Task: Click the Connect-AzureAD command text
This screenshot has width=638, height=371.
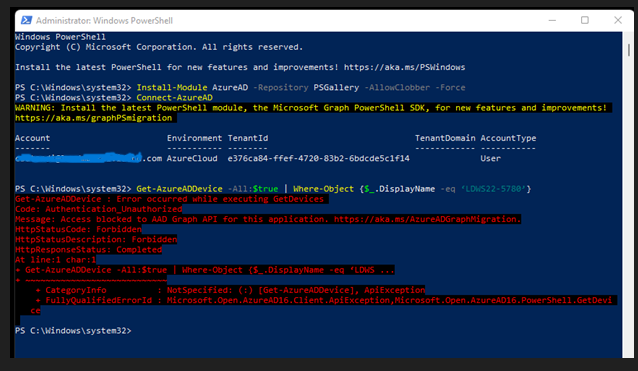Action: pyautogui.click(x=175, y=98)
